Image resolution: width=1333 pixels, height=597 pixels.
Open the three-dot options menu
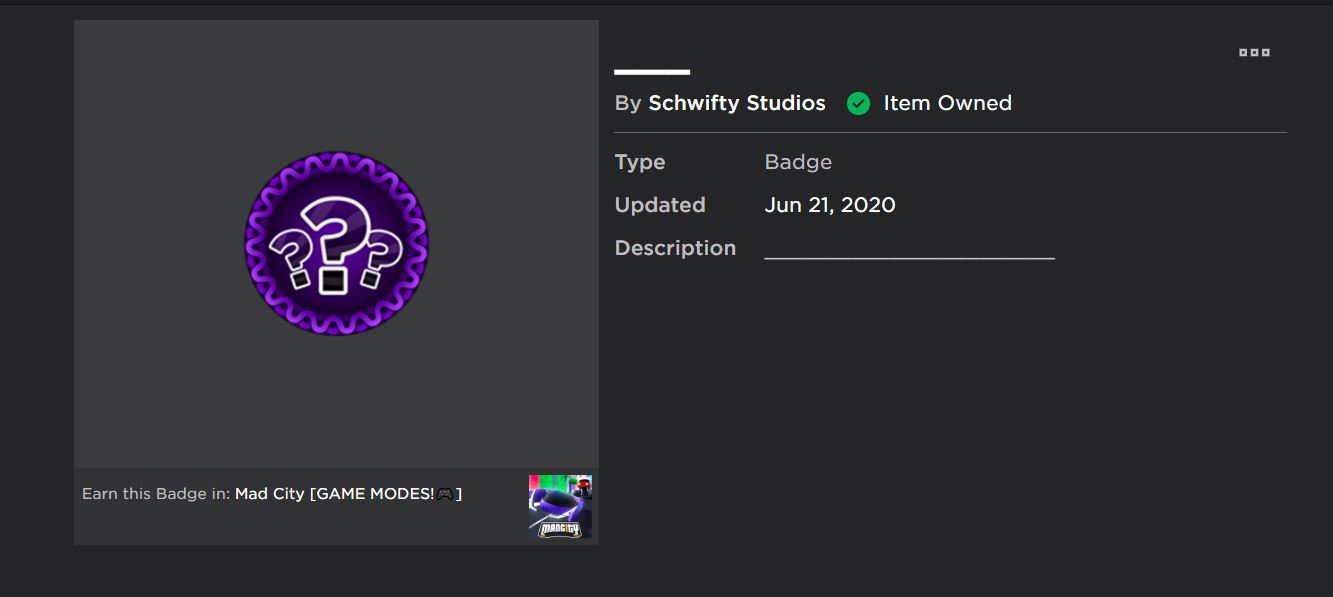click(1254, 52)
